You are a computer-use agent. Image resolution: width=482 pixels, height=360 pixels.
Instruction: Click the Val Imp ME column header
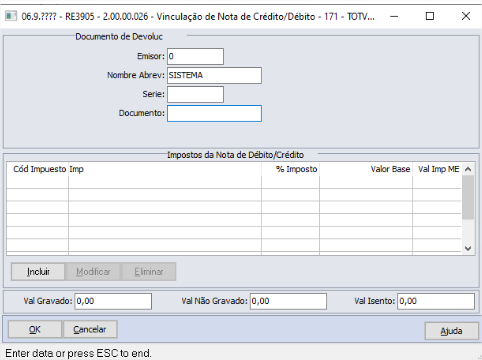point(437,169)
